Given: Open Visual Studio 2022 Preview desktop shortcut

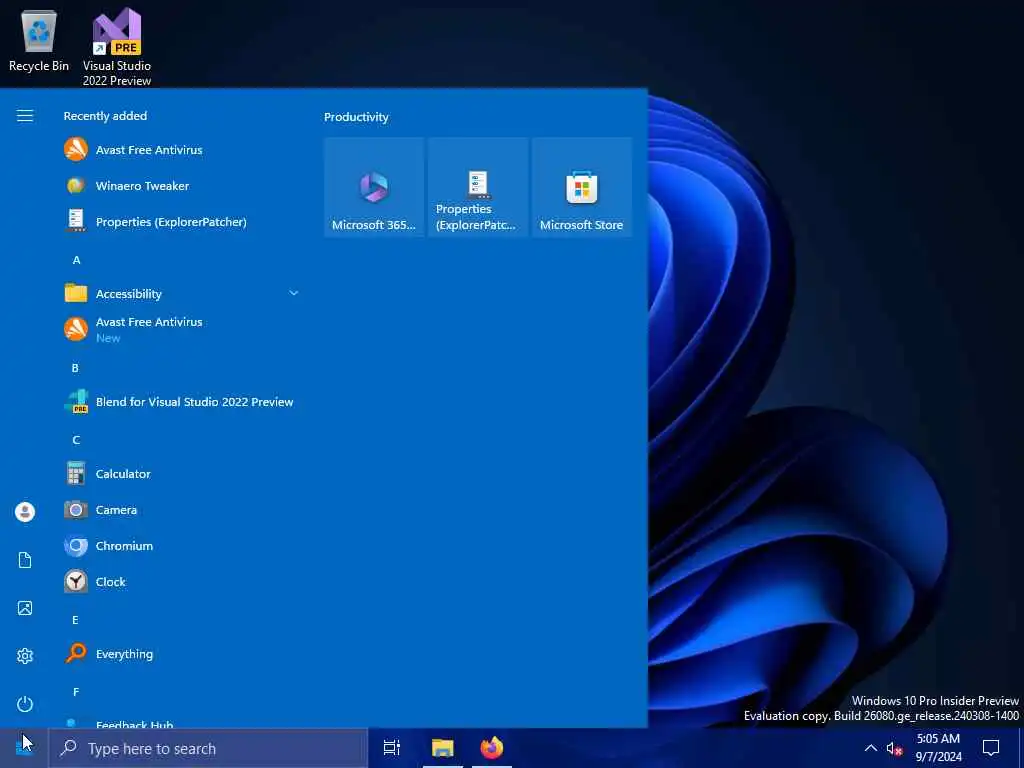Looking at the screenshot, I should tap(117, 46).
